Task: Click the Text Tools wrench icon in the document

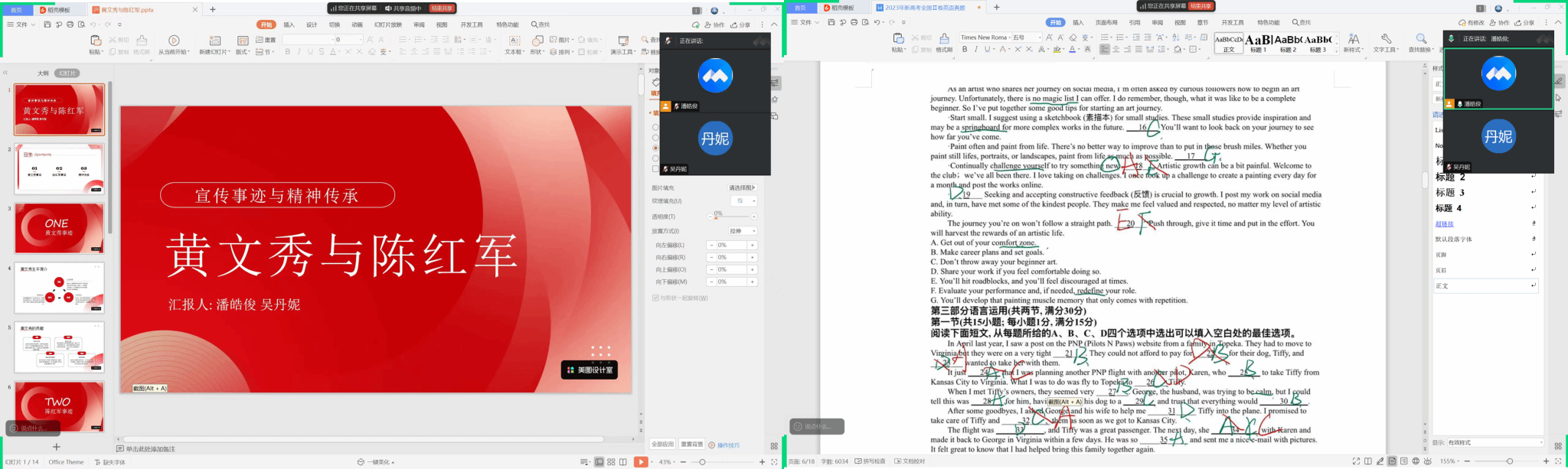Action: tap(1385, 39)
